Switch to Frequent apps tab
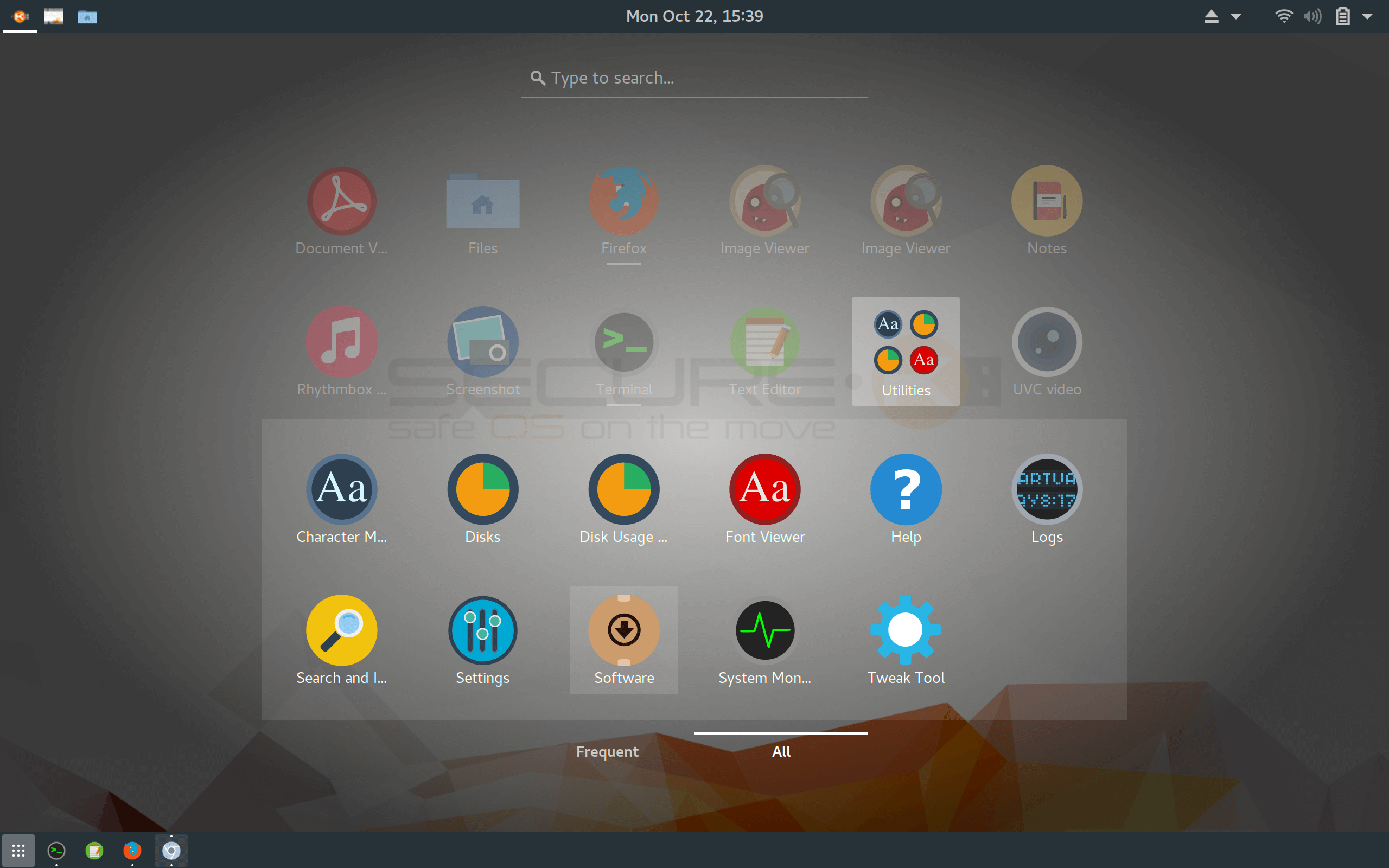This screenshot has width=1389, height=868. point(607,751)
